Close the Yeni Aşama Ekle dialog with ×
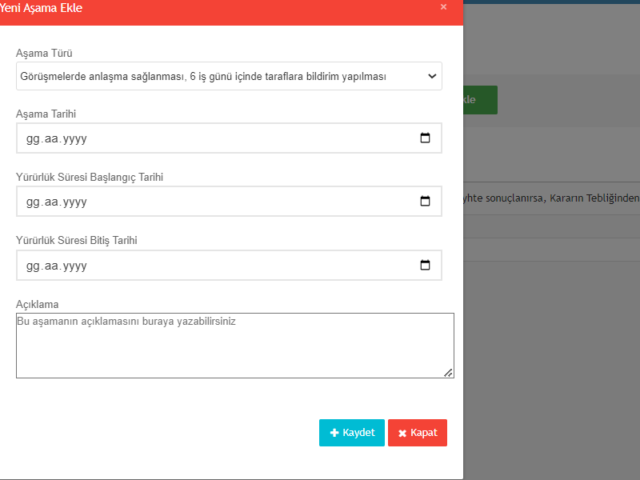The height and width of the screenshot is (480, 640). pyautogui.click(x=443, y=8)
